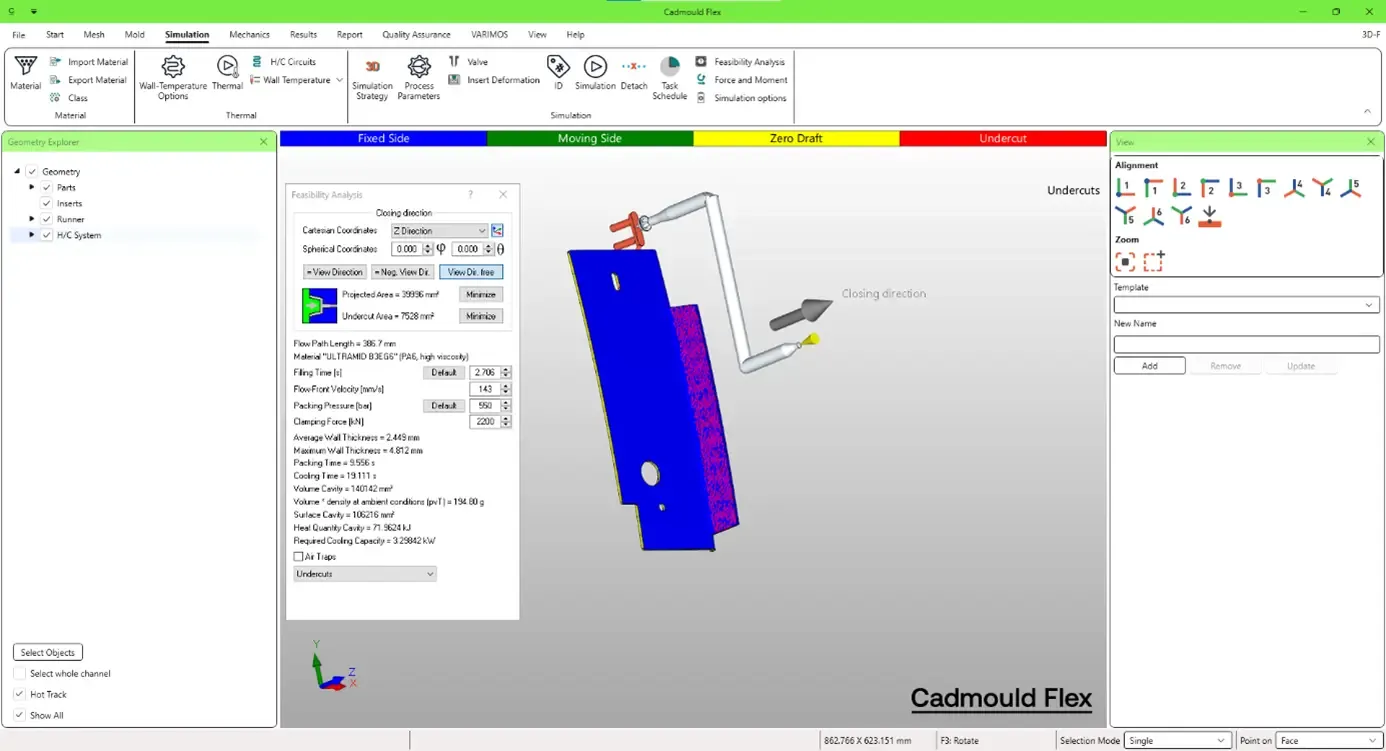Click the Valve tool
This screenshot has width=1386, height=751.
coord(468,62)
